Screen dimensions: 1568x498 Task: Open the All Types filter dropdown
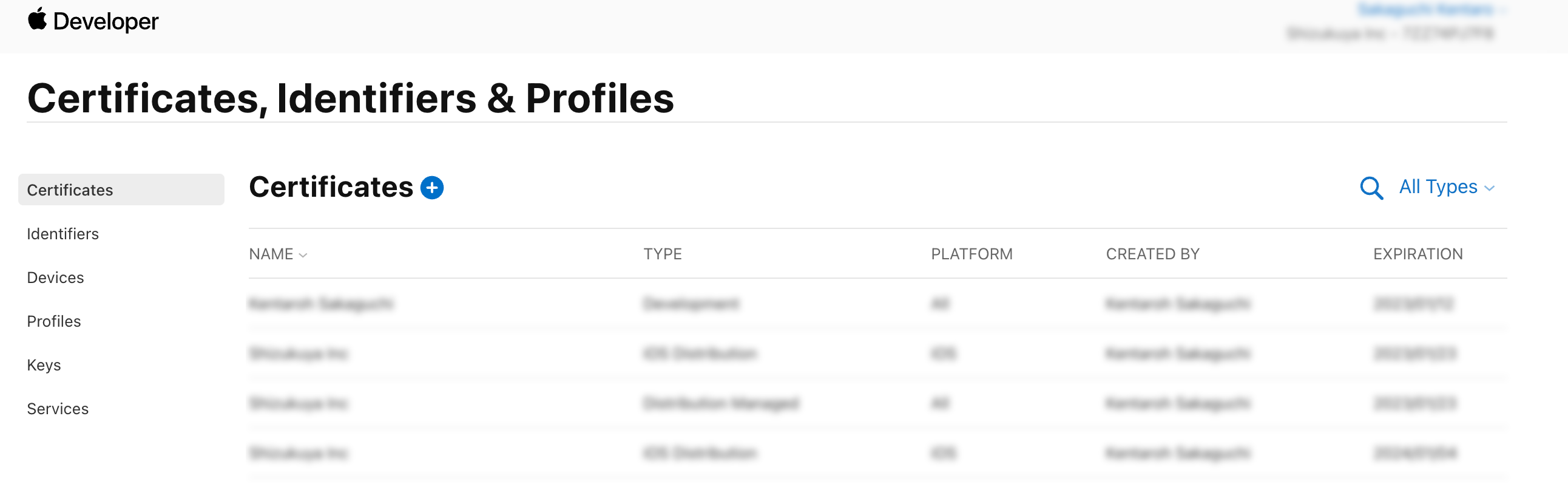click(1444, 187)
